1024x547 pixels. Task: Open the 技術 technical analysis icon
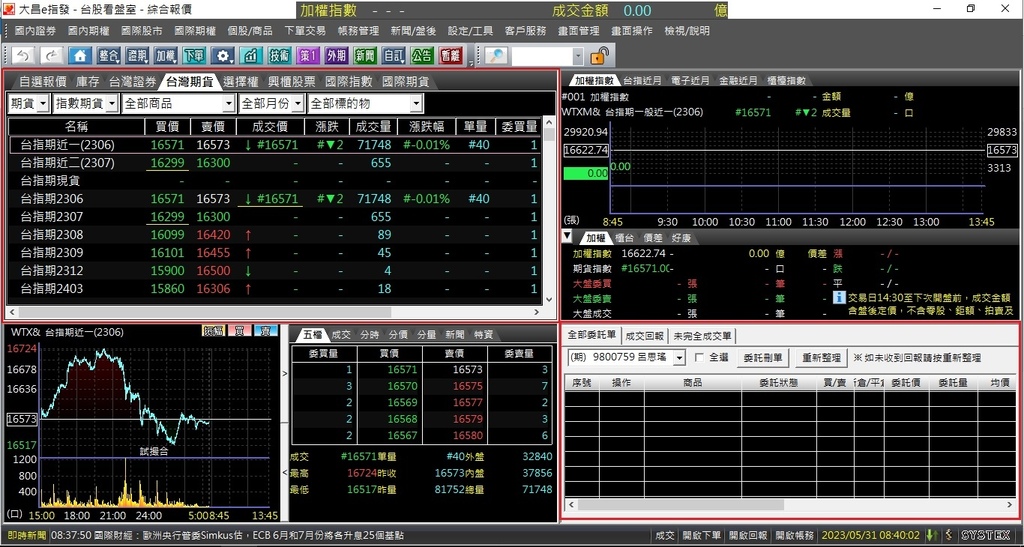coord(280,55)
